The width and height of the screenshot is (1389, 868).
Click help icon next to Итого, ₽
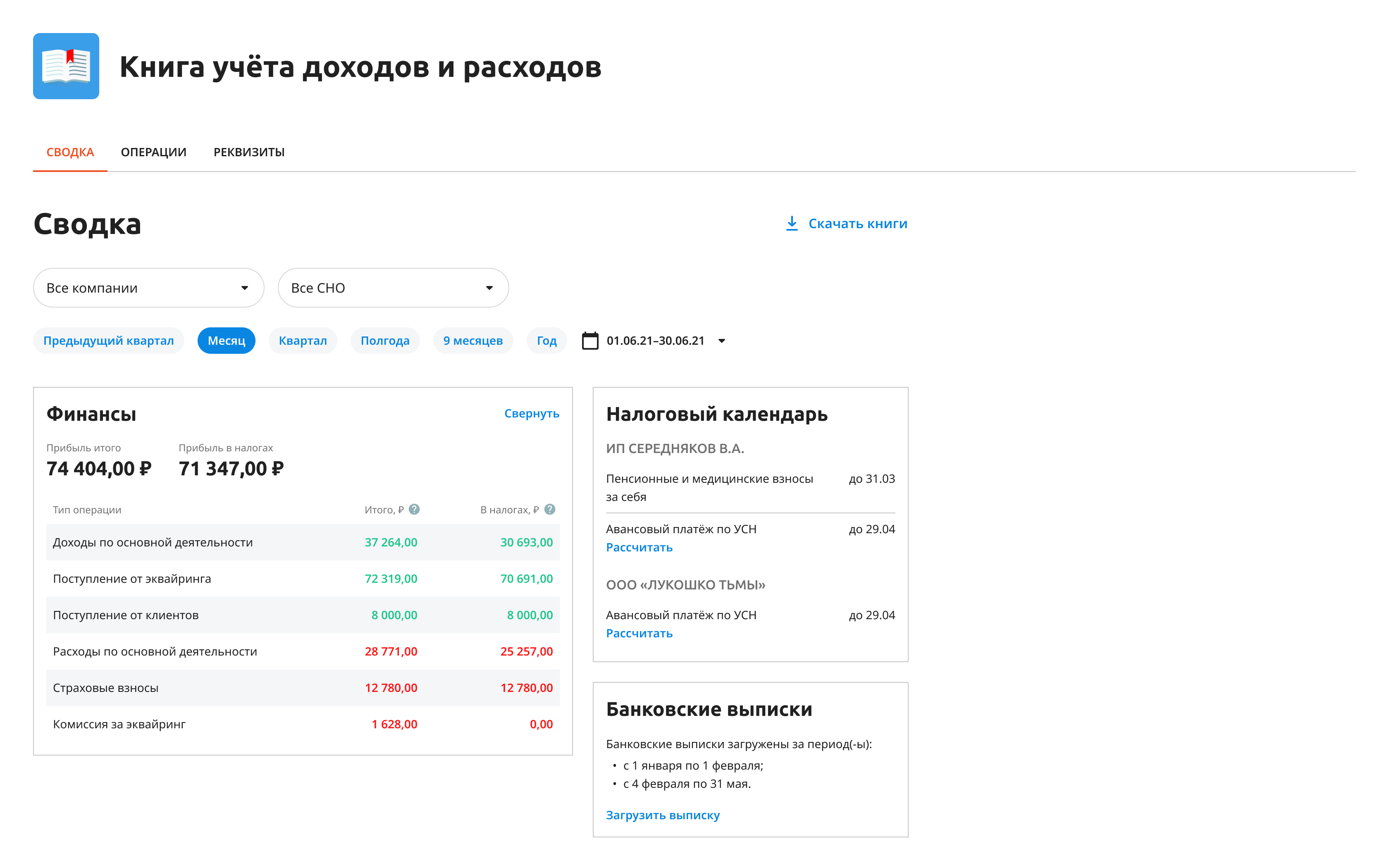click(x=414, y=509)
